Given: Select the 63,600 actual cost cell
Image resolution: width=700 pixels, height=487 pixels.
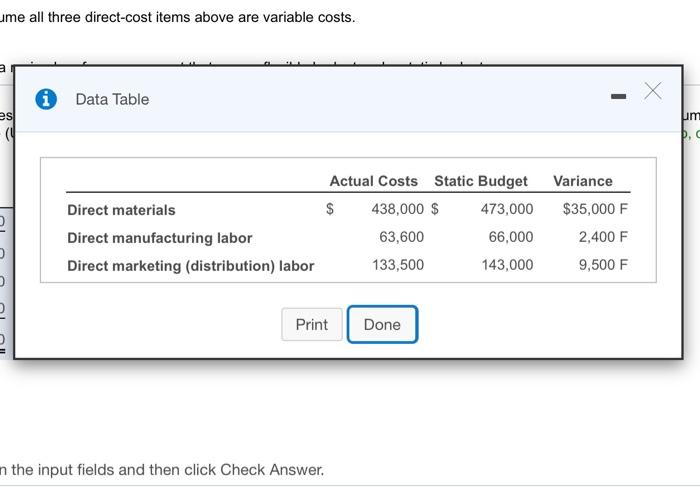Looking at the screenshot, I should 401,238.
